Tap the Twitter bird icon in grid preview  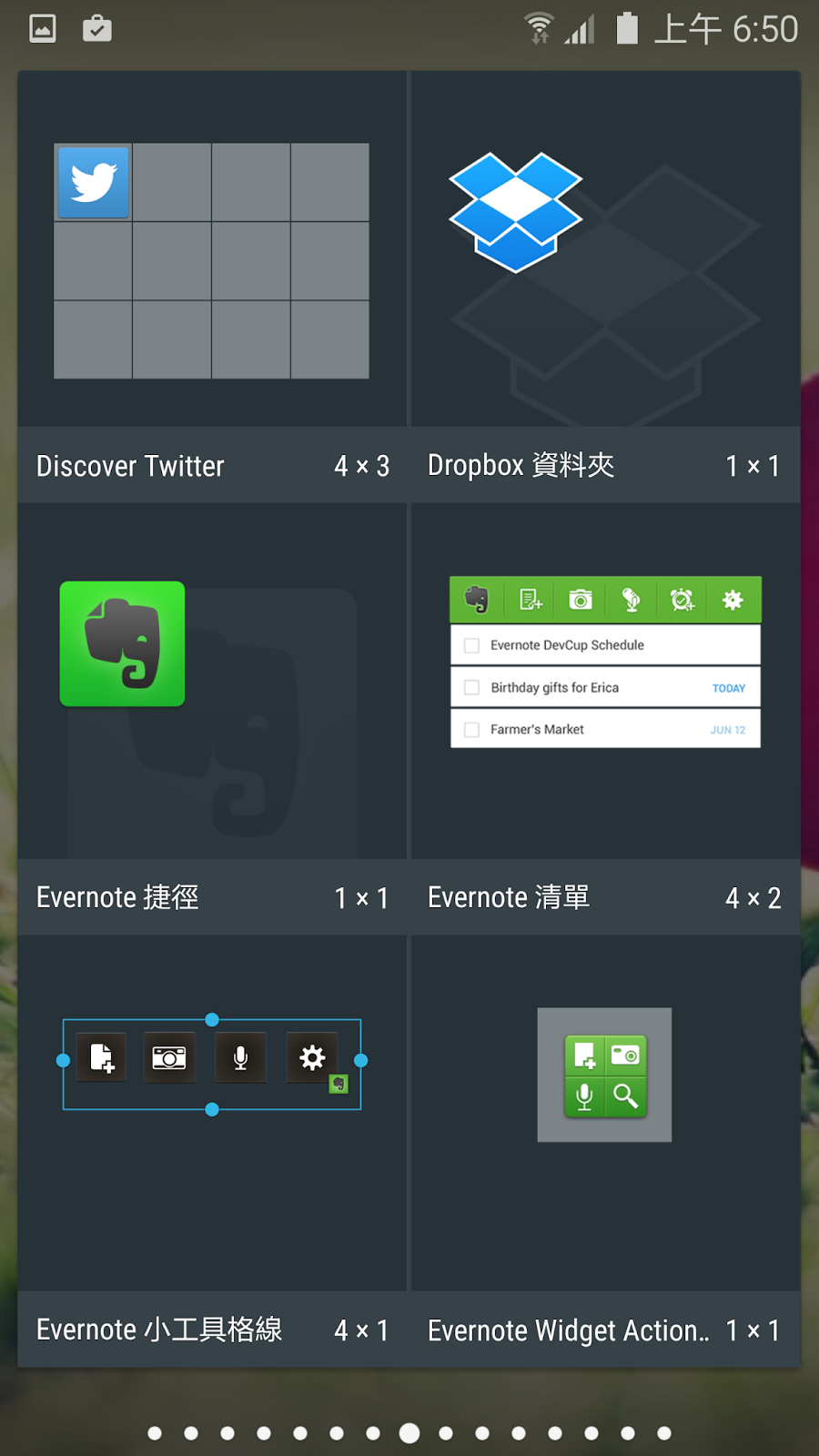[94, 182]
